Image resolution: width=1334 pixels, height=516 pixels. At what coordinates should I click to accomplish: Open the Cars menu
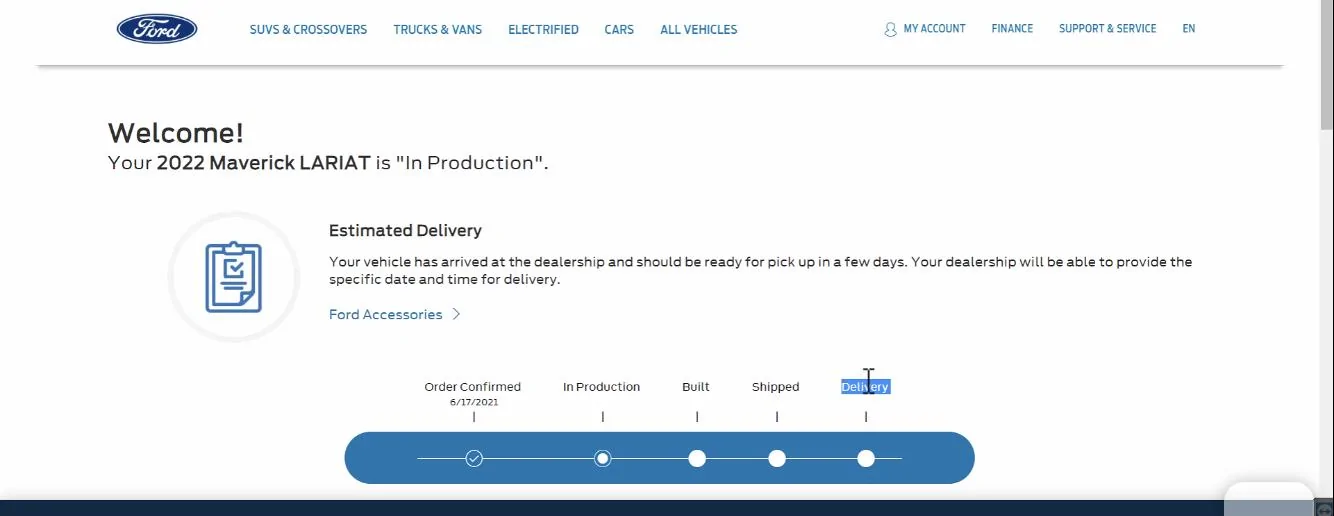click(x=619, y=30)
